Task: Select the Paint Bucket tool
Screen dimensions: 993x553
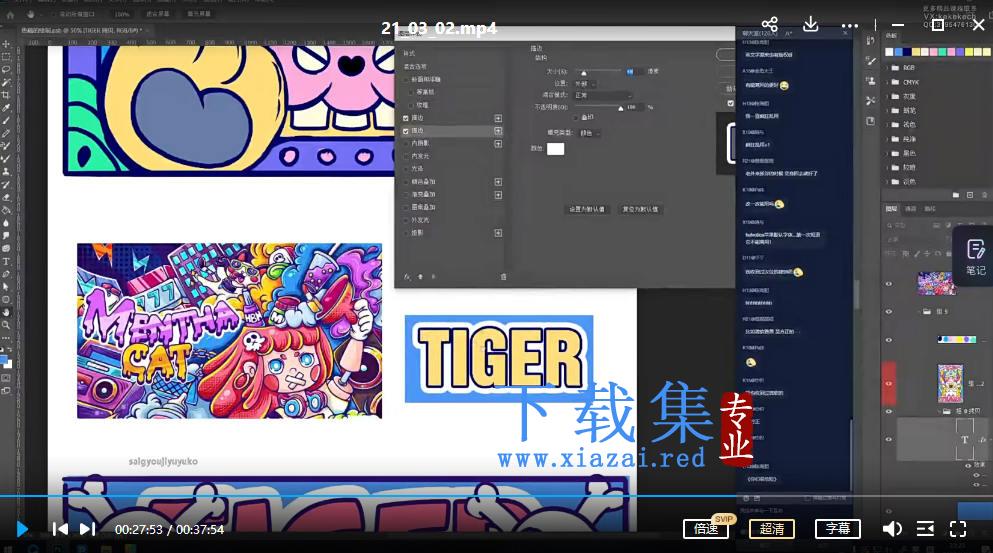Action: point(6,210)
